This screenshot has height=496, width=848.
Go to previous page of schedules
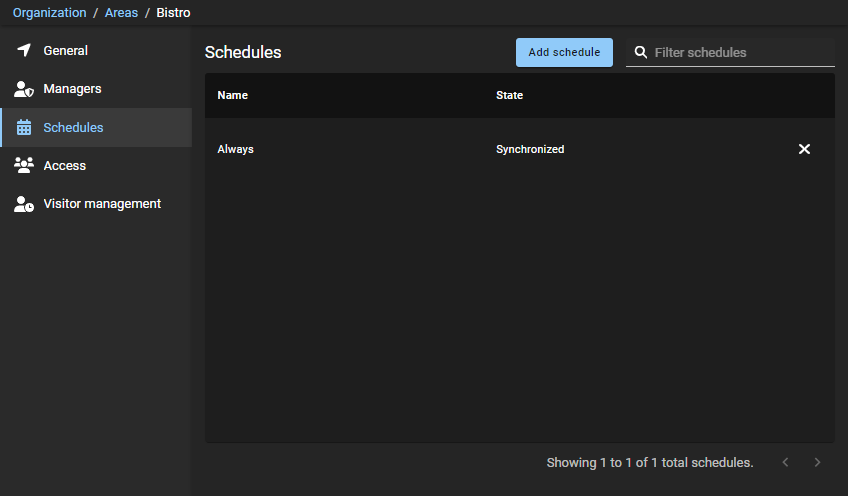785,462
